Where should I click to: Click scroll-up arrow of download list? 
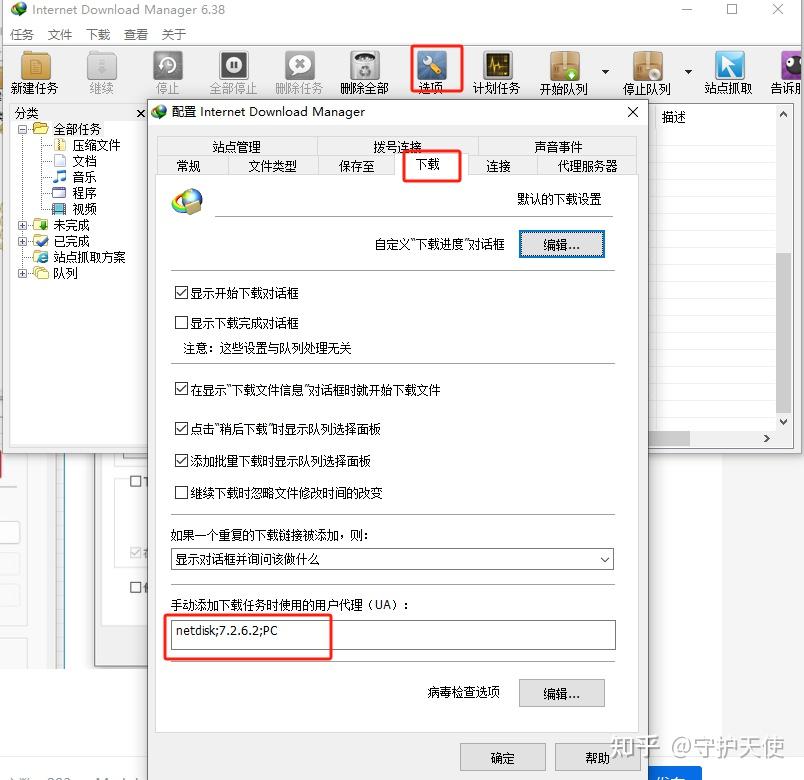pos(783,114)
